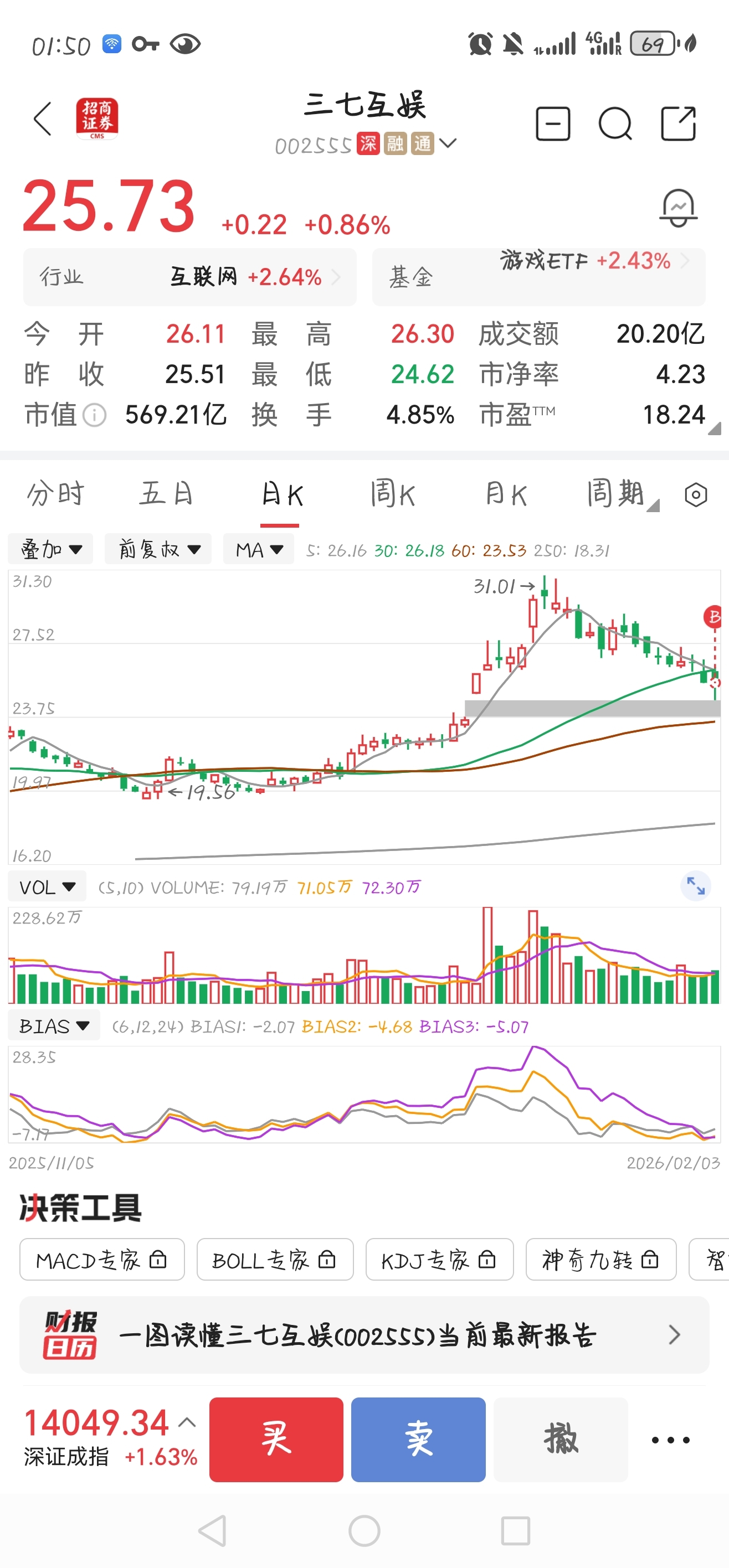Tap the 换手 4.85% value
The width and height of the screenshot is (729, 1568).
pyautogui.click(x=420, y=415)
